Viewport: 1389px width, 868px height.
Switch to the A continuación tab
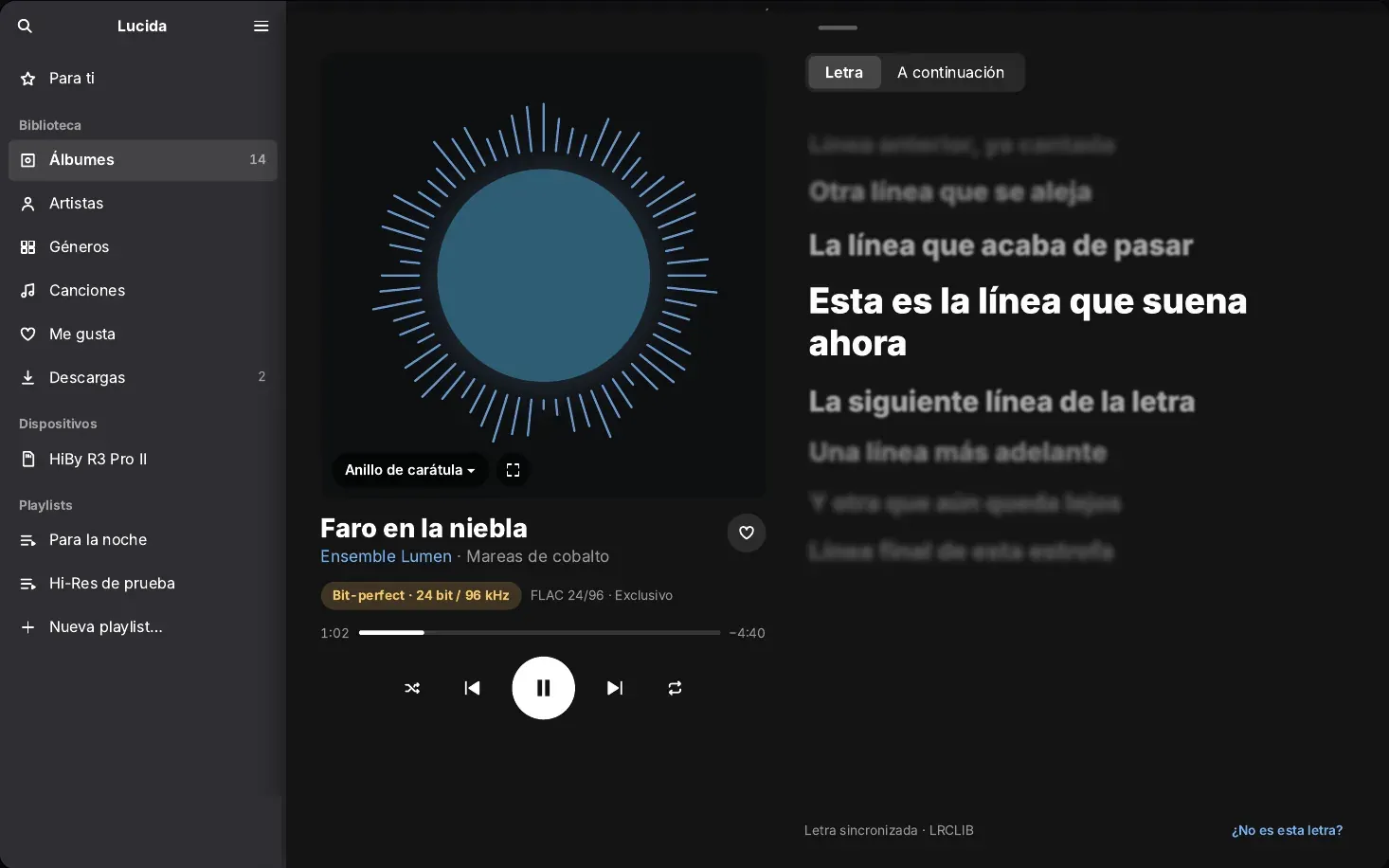pos(950,73)
